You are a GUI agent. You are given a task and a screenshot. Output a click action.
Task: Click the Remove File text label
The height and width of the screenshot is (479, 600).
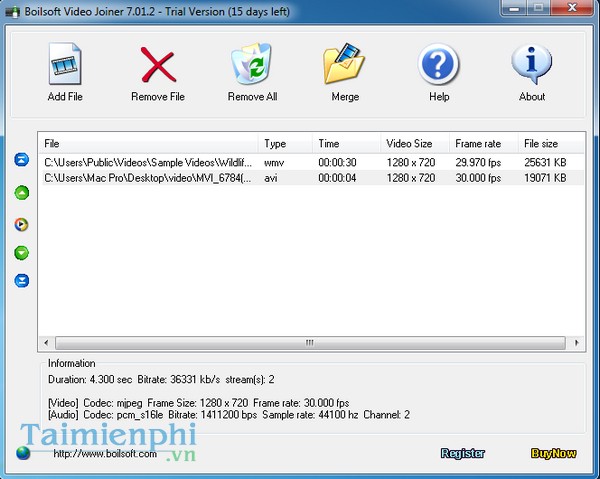coord(158,97)
